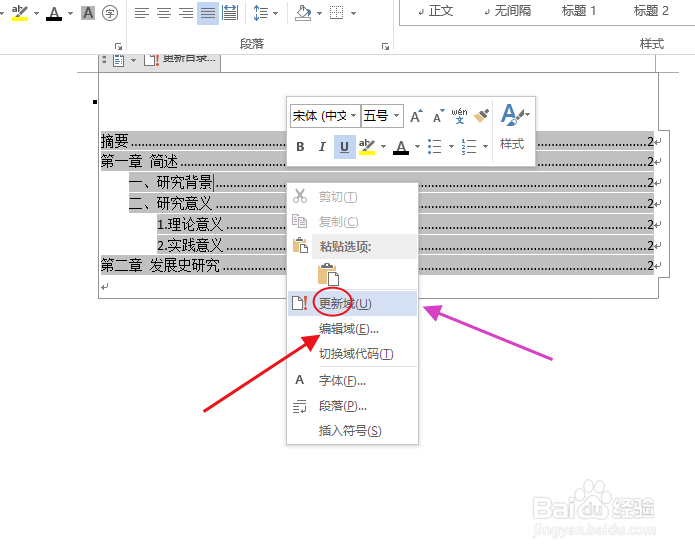
Task: Choose 插入符号(S) from the context menu
Action: tap(352, 431)
